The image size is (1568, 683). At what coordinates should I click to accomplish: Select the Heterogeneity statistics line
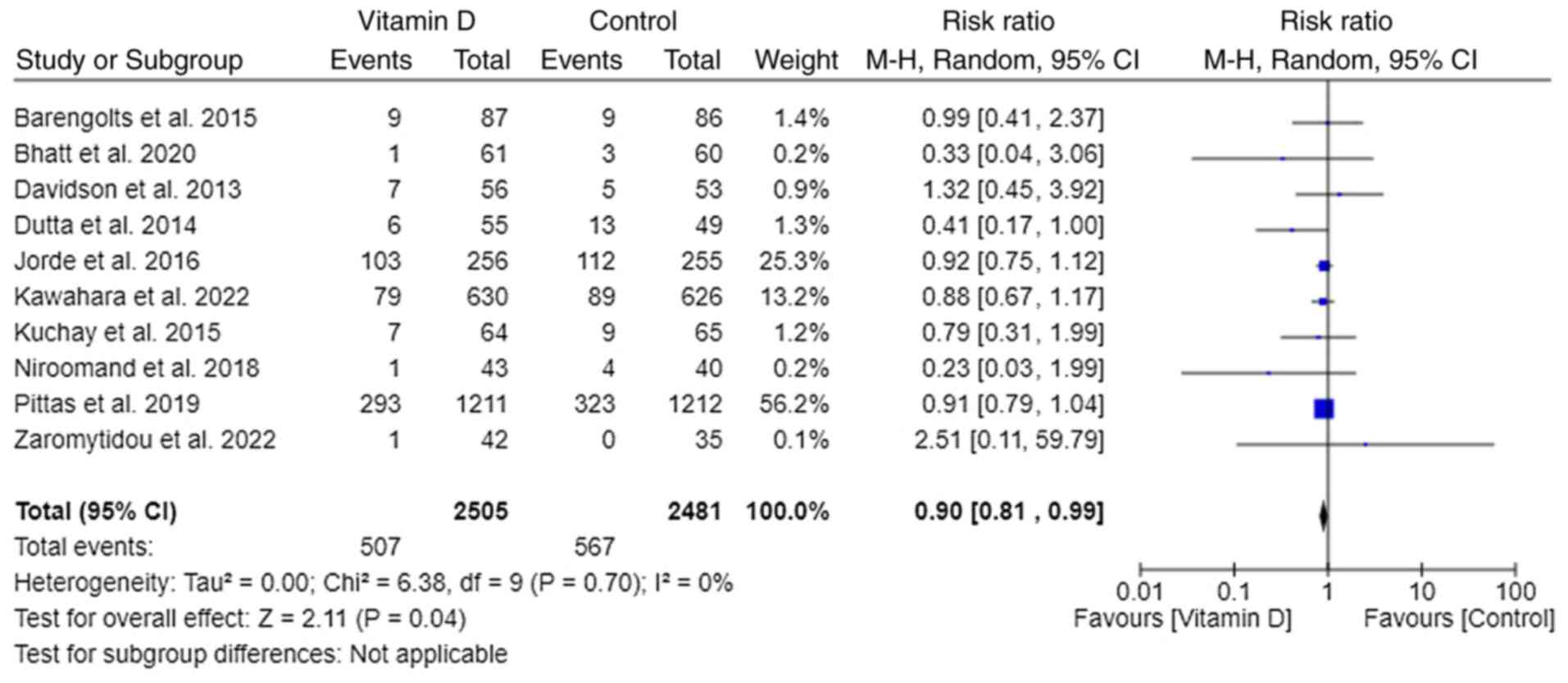(373, 583)
